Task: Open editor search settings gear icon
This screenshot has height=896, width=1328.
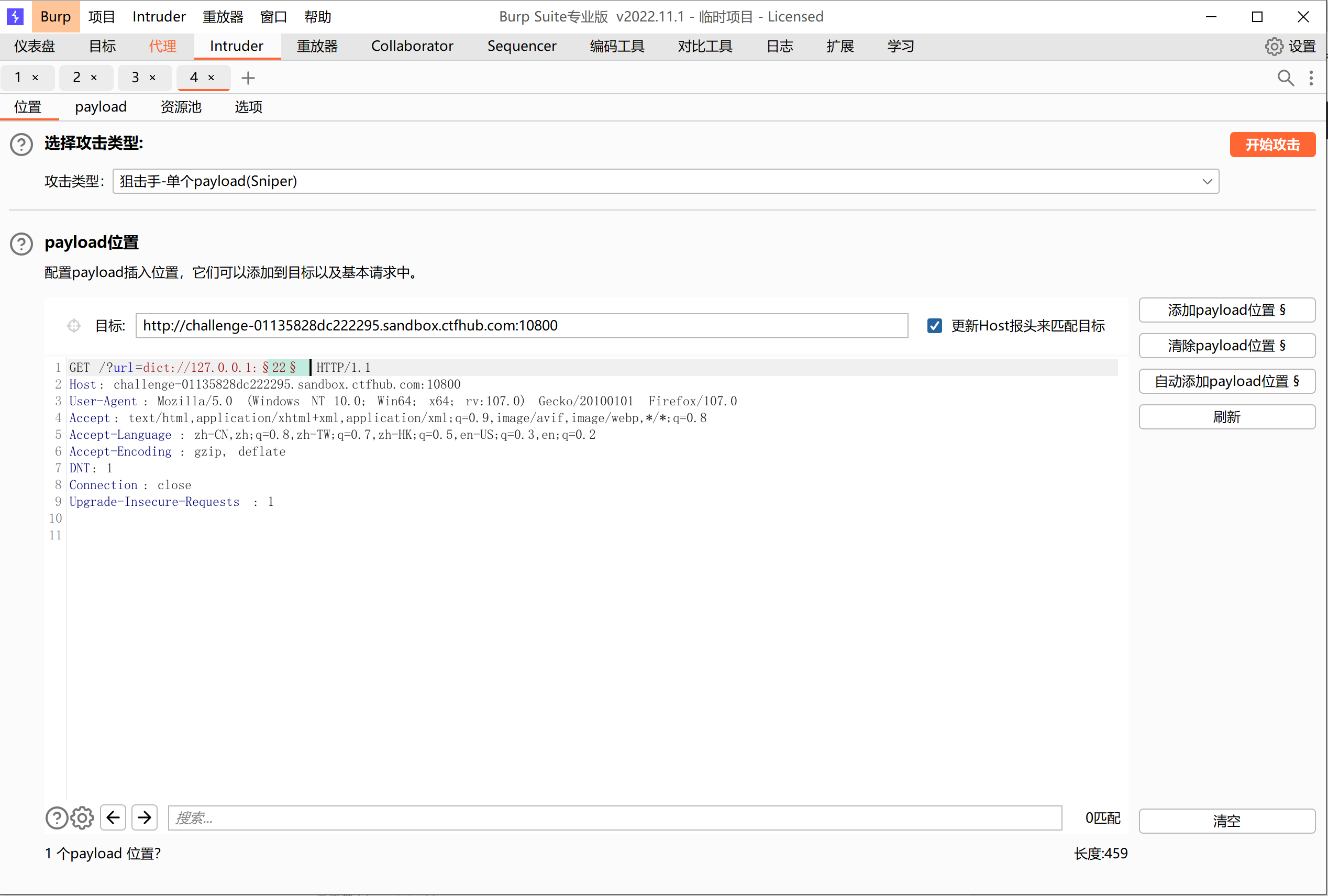Action: click(x=82, y=818)
